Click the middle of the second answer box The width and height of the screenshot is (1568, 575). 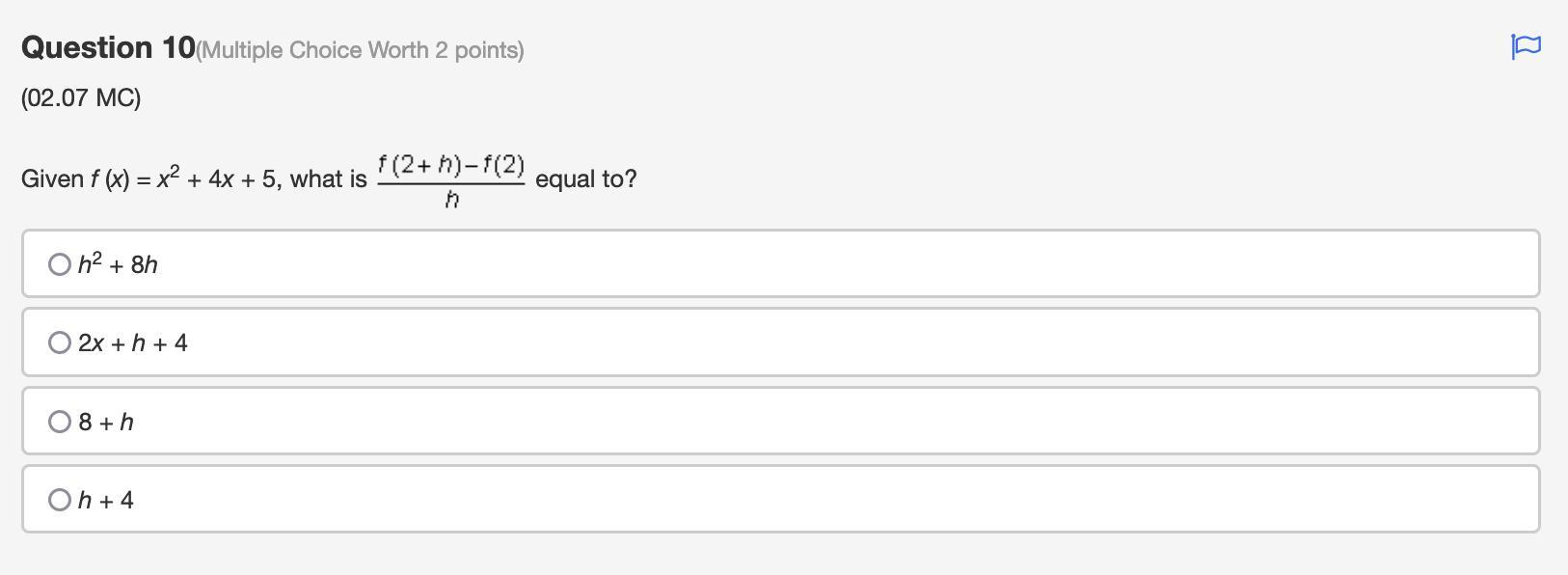pos(781,342)
